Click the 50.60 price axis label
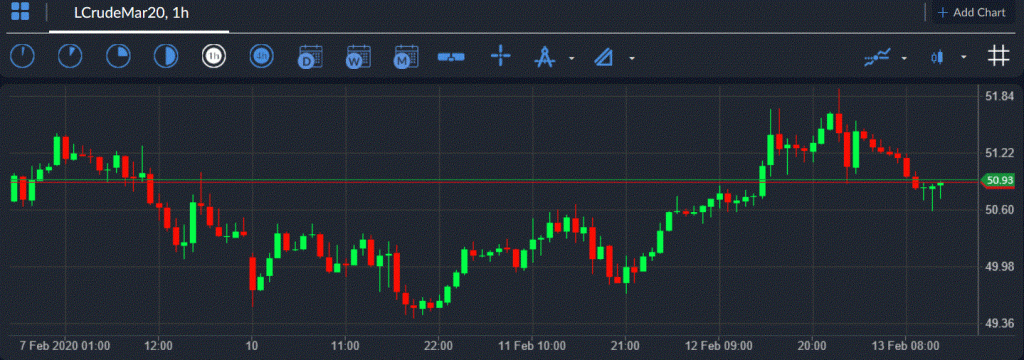 coord(999,209)
